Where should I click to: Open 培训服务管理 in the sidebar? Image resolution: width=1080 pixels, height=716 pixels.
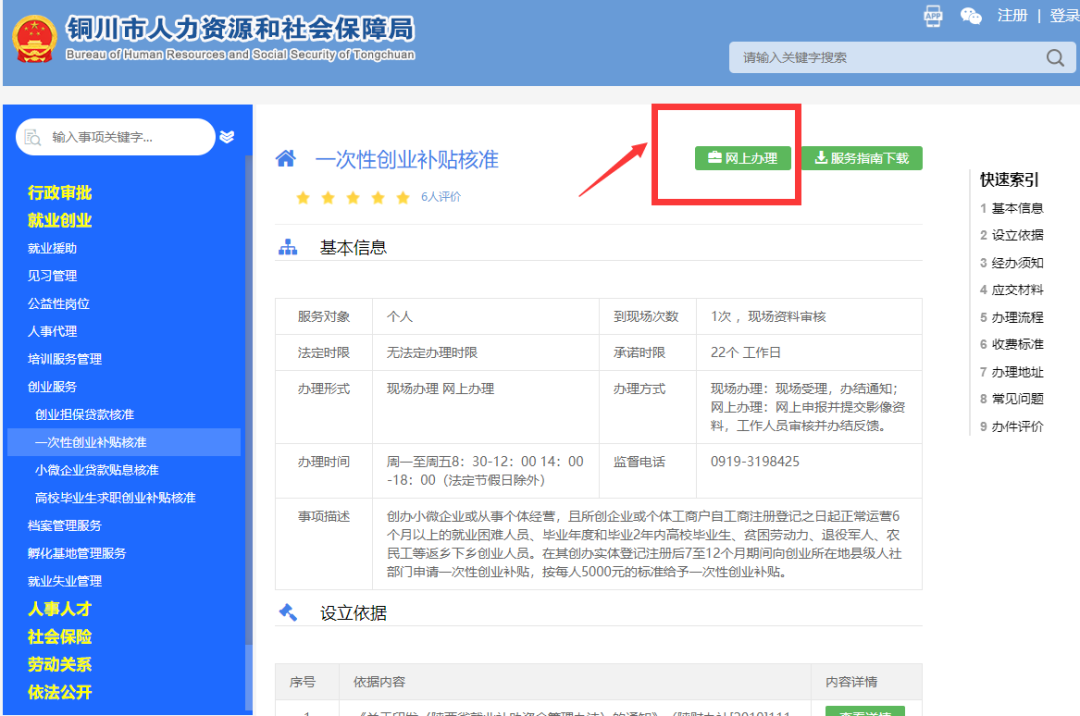coord(65,359)
